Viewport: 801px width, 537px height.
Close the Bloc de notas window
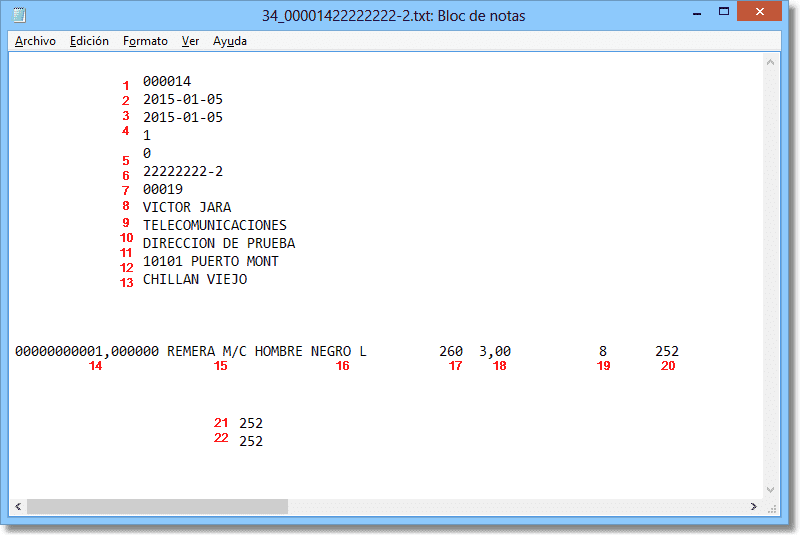coord(760,12)
